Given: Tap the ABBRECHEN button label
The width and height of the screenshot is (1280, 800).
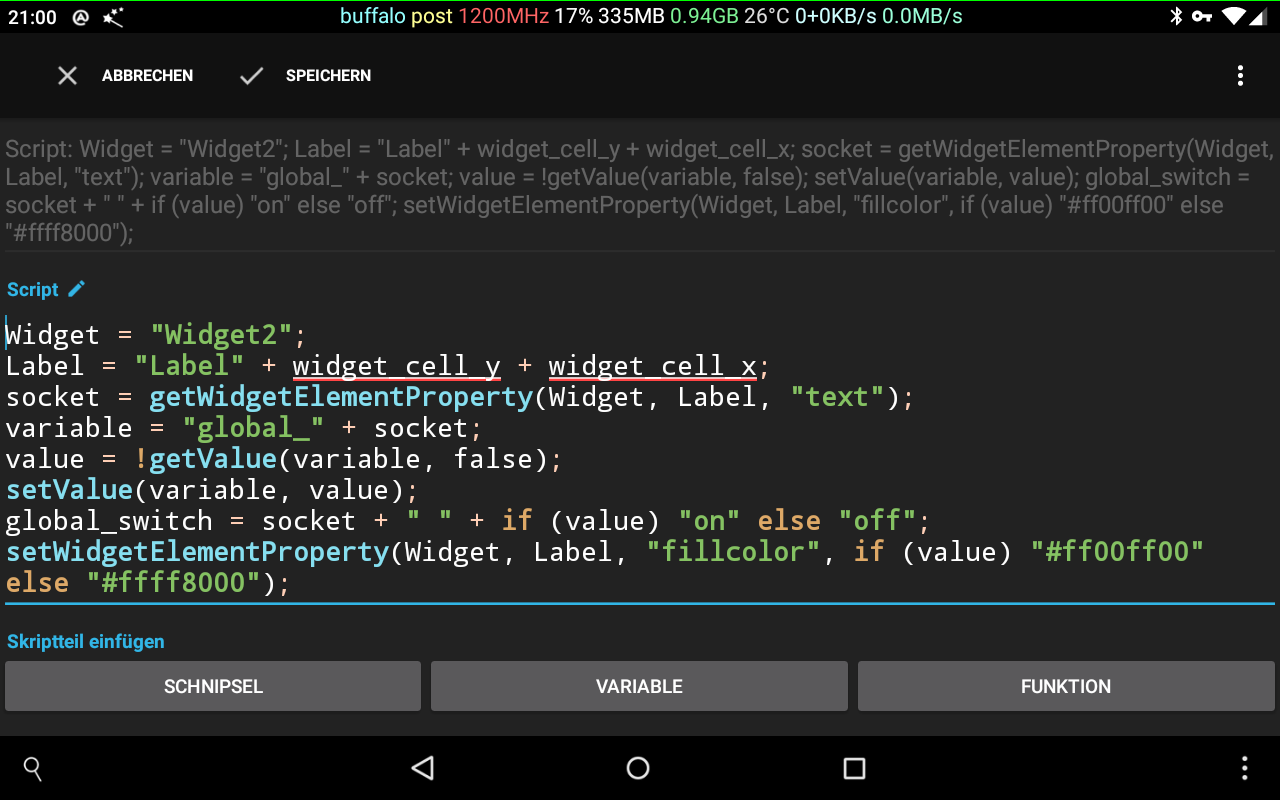Looking at the screenshot, I should pyautogui.click(x=147, y=76).
